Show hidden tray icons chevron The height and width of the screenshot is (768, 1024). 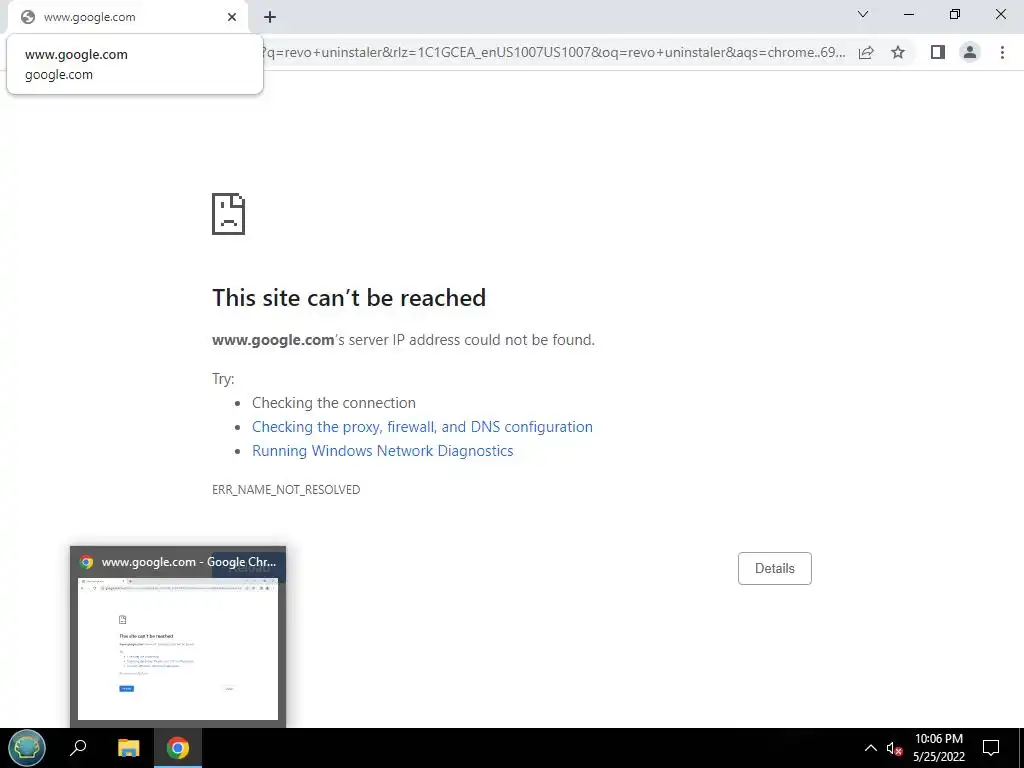tap(871, 748)
